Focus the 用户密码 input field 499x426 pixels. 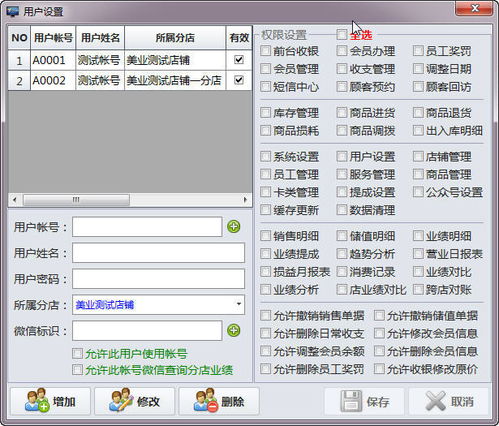158,279
